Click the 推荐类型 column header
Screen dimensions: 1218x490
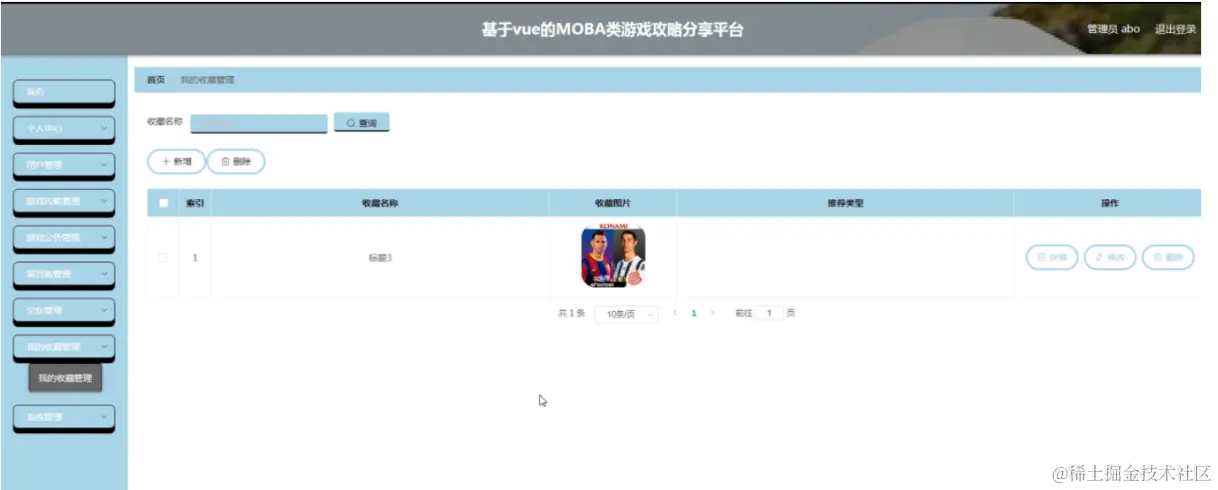(845, 203)
